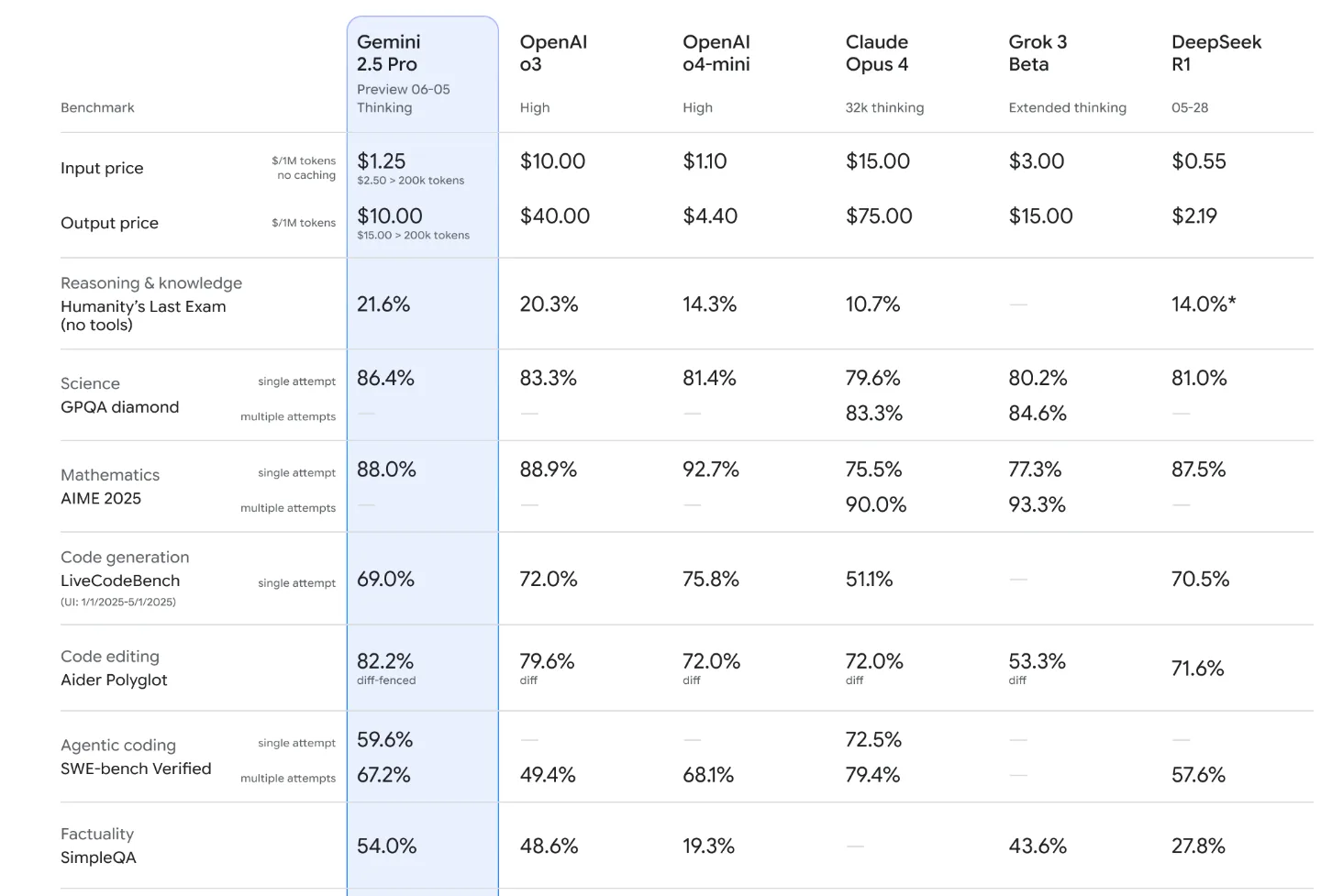The width and height of the screenshot is (1343, 896).
Task: Click the Humanity's Last Exam row label
Action: coord(143,315)
